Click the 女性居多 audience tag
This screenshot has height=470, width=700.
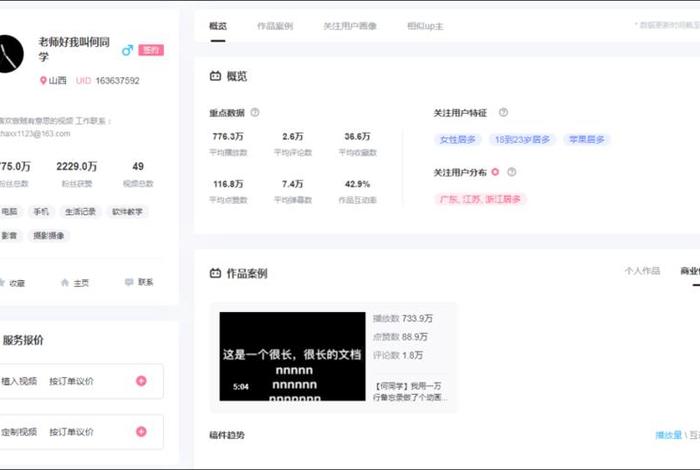tap(458, 140)
